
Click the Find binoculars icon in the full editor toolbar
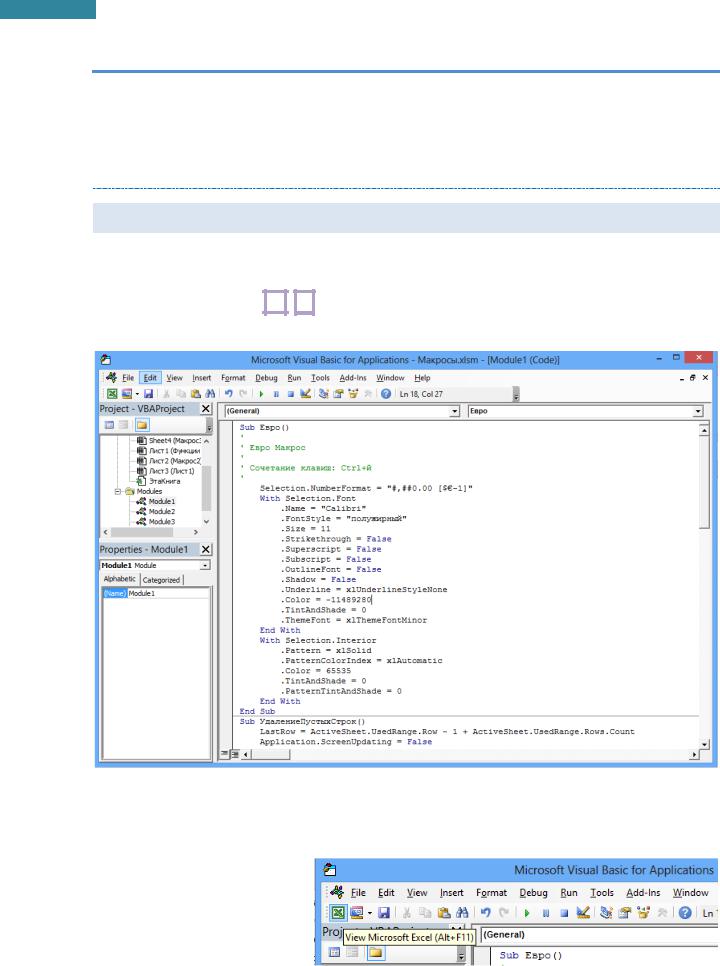coord(211,395)
